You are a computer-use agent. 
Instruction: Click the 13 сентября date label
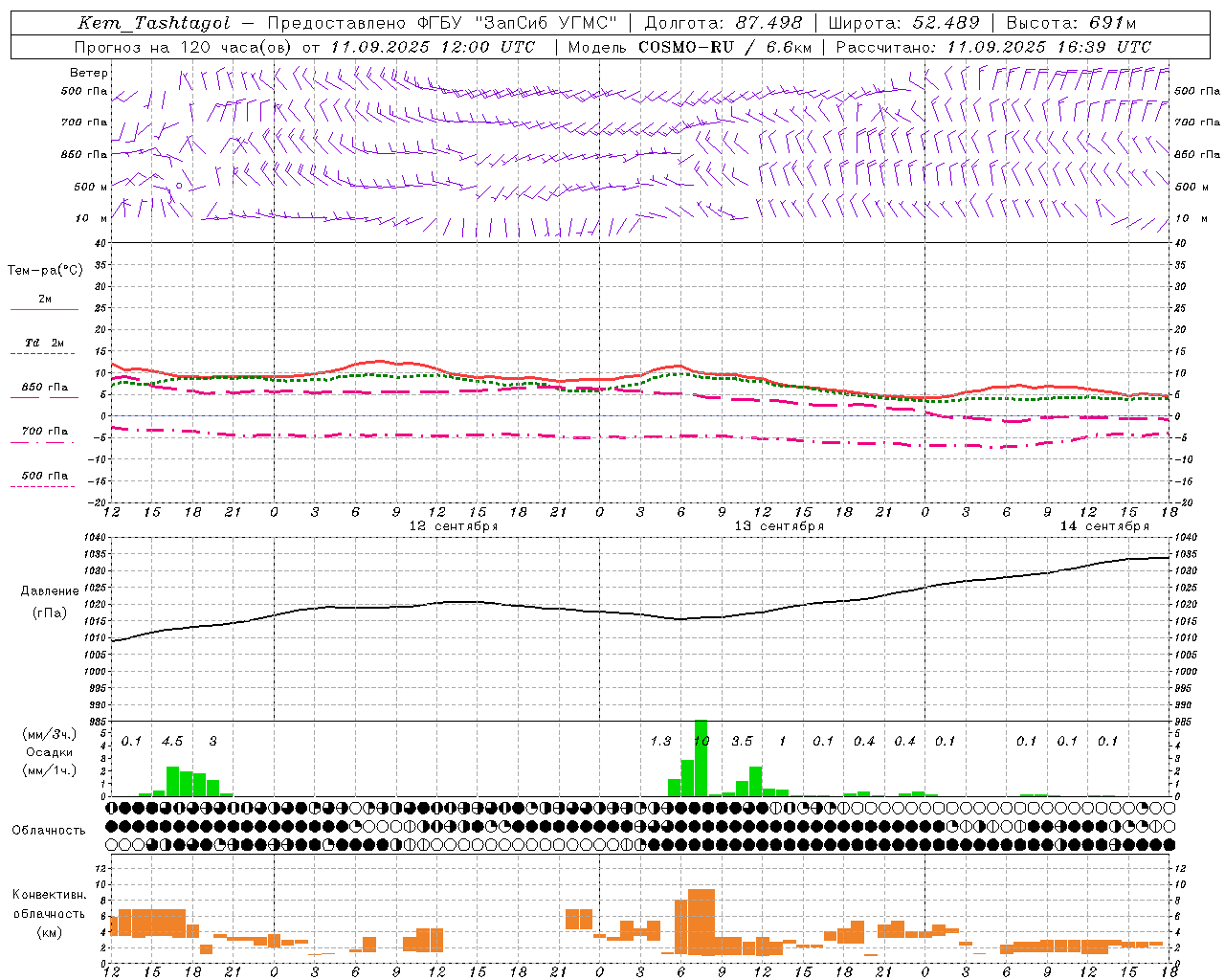coord(779,526)
